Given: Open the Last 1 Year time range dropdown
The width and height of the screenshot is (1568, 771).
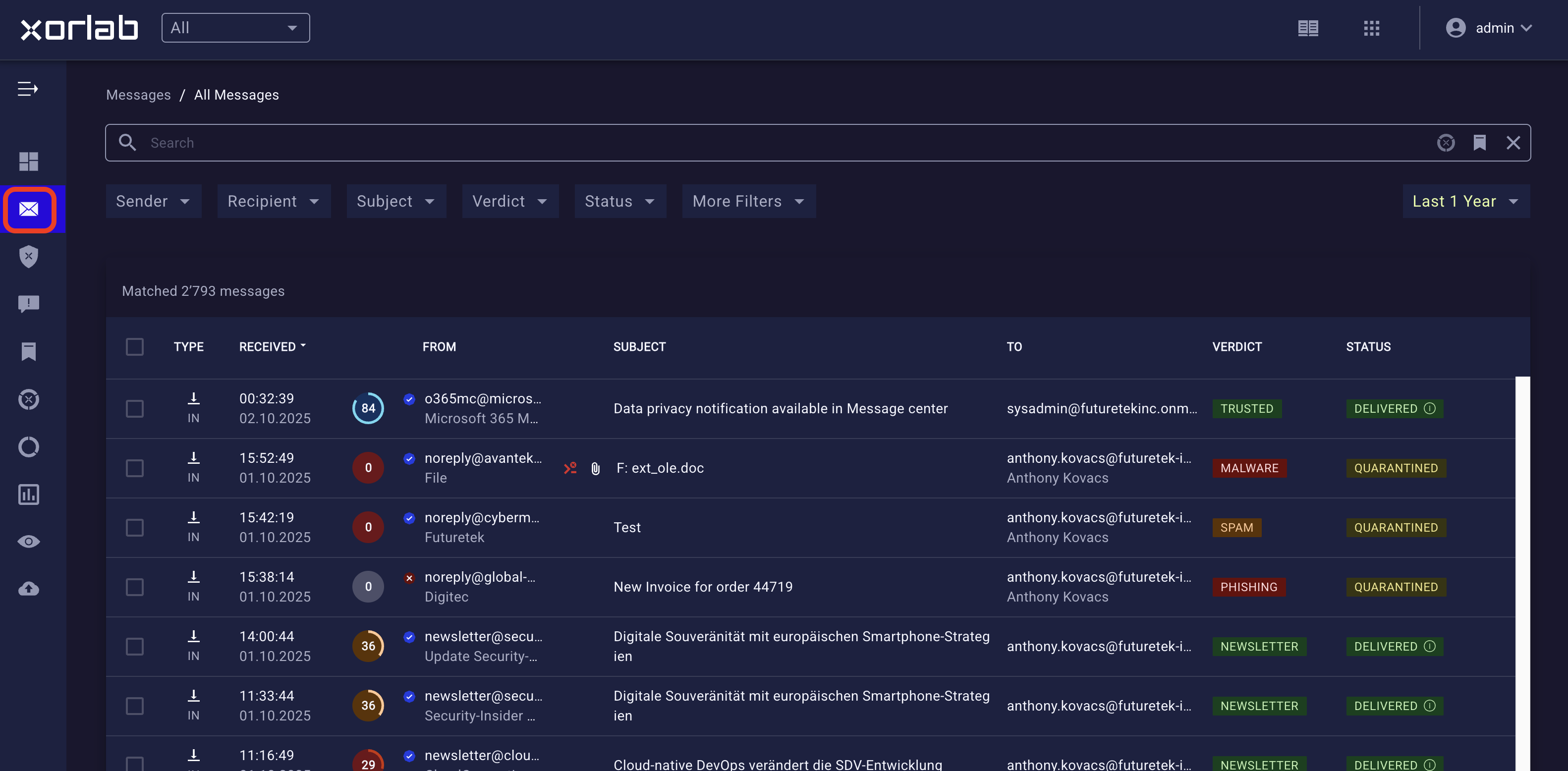Looking at the screenshot, I should pos(1466,202).
